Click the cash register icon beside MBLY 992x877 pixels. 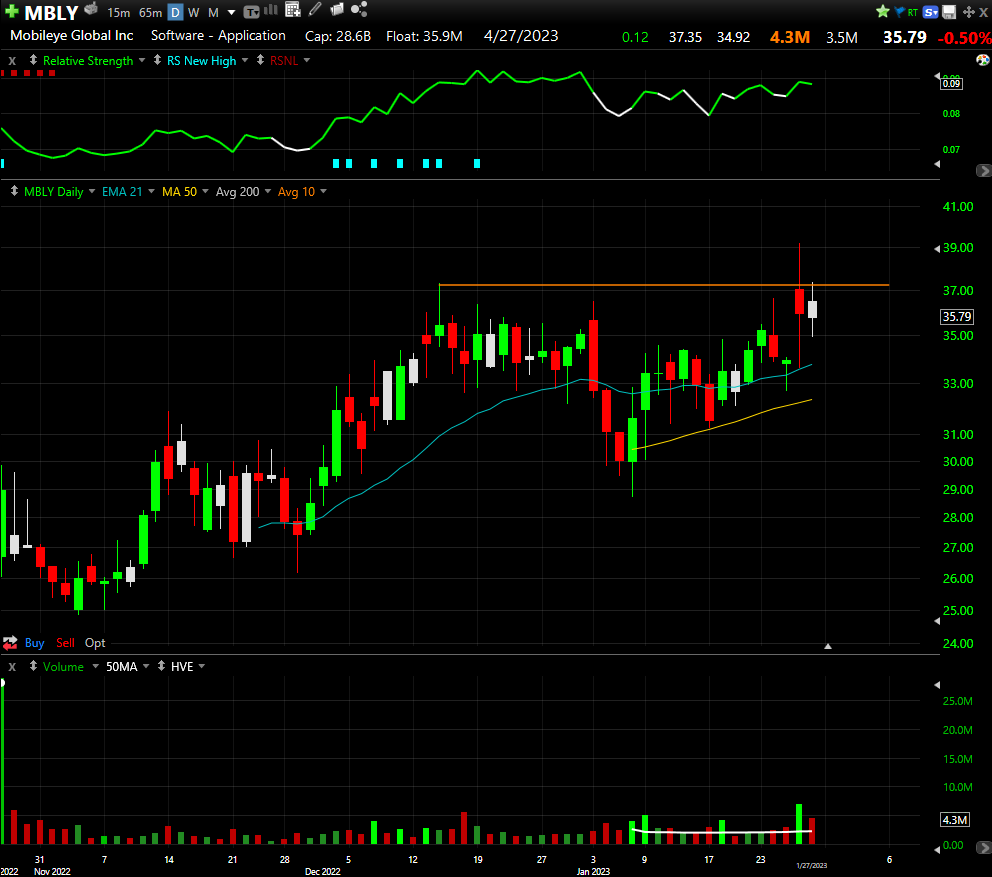pyautogui.click(x=91, y=9)
